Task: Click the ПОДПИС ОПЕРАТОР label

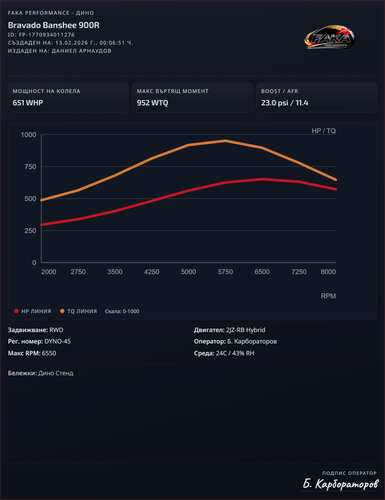Action: pos(349,473)
